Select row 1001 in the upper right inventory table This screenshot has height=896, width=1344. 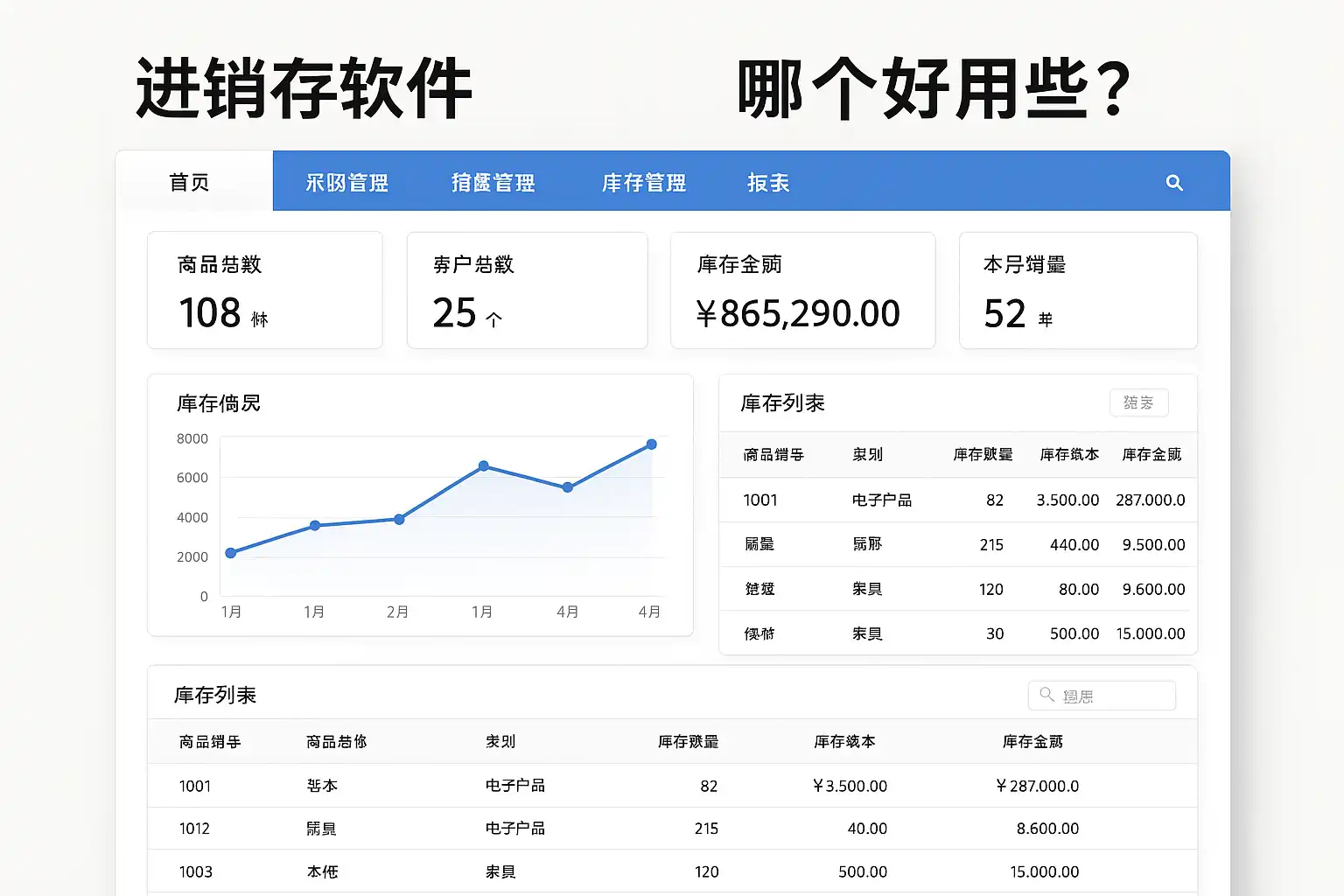click(x=958, y=500)
